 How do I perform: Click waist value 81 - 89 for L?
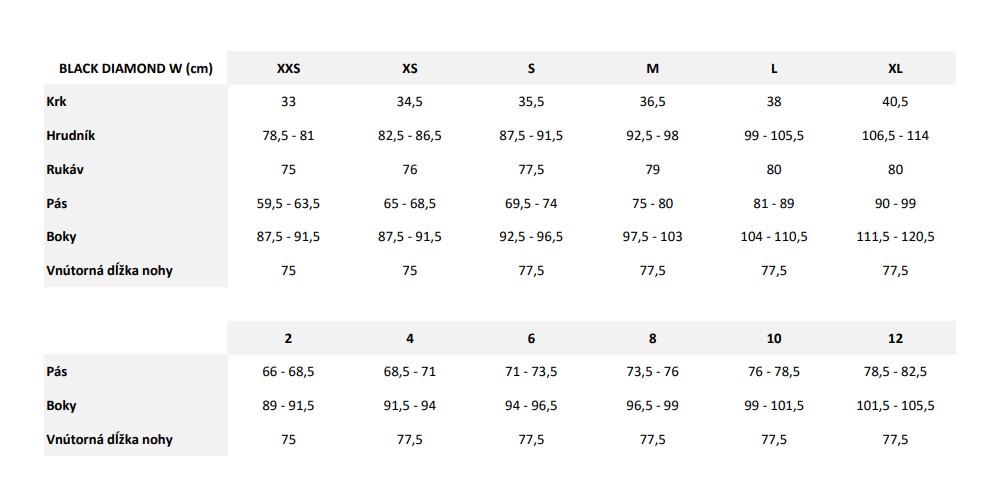tap(774, 203)
